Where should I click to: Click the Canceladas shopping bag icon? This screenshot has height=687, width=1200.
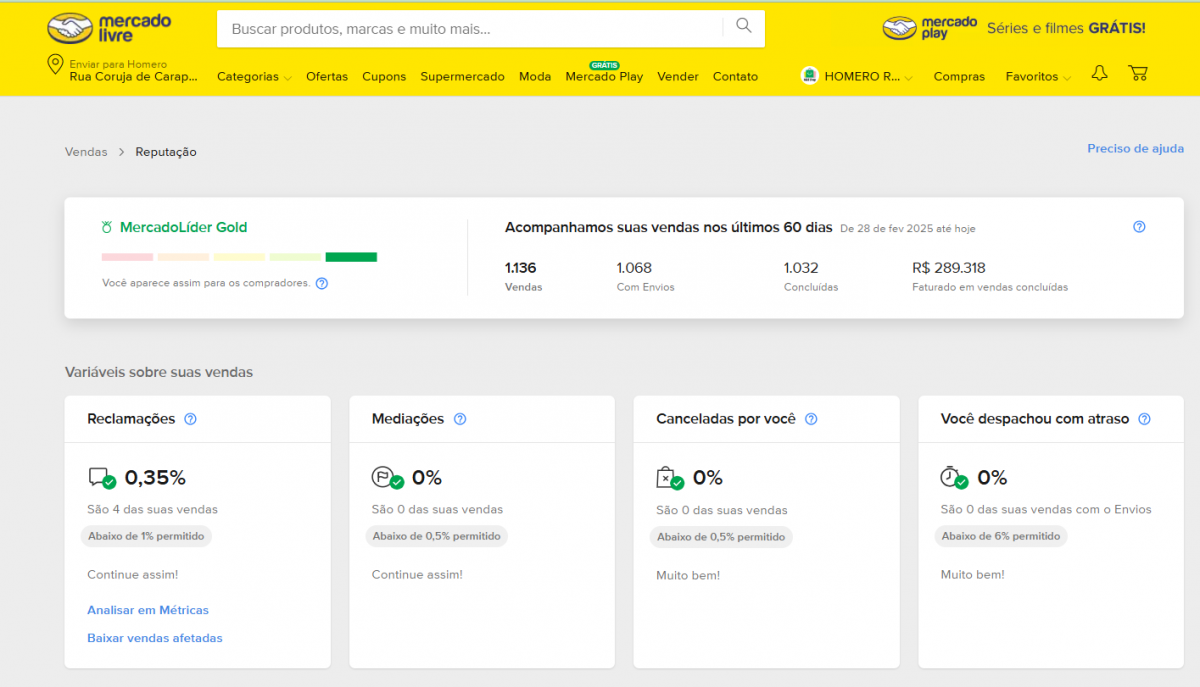670,478
